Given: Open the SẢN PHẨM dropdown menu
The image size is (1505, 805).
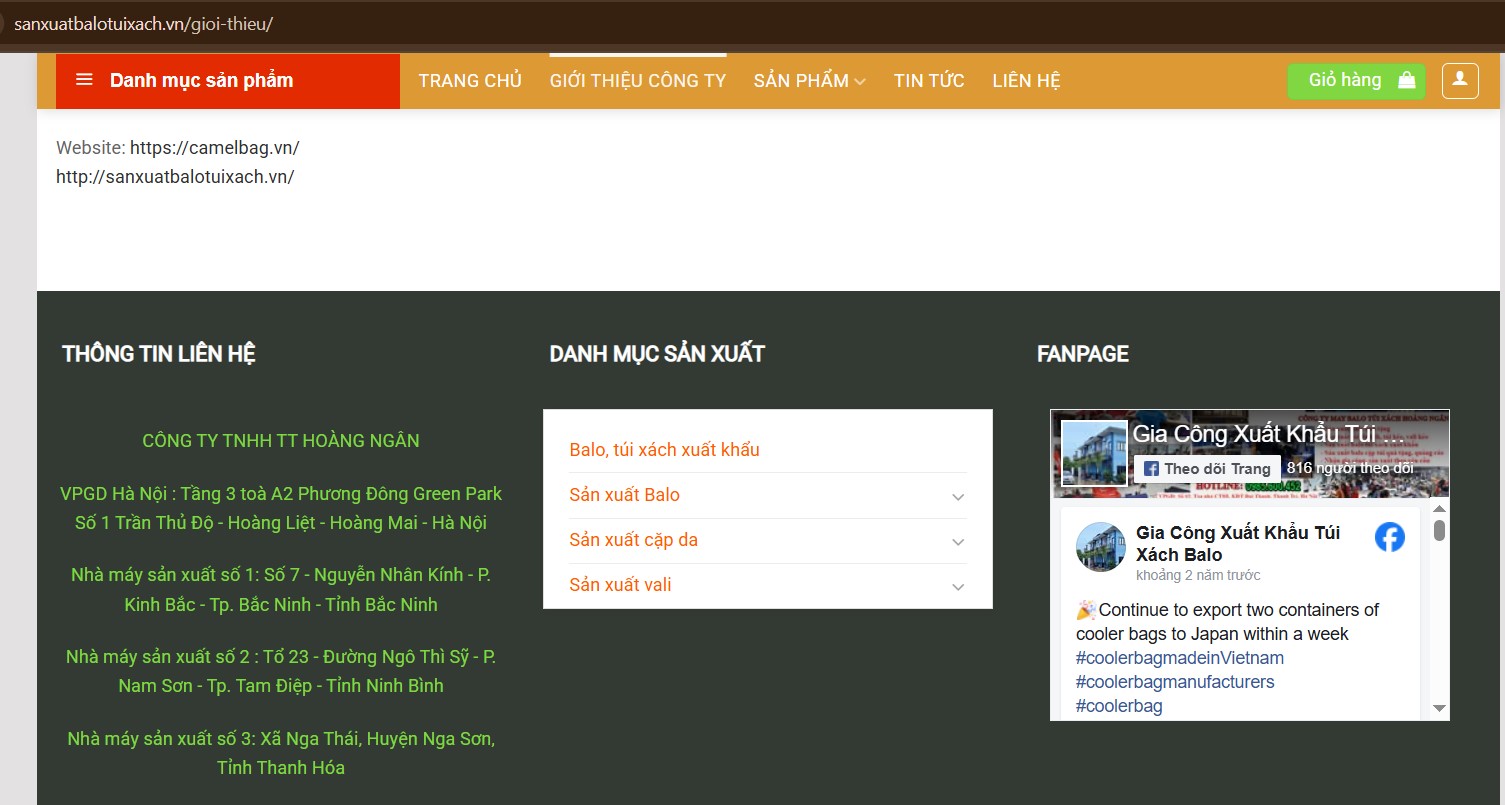Looking at the screenshot, I should coord(809,80).
